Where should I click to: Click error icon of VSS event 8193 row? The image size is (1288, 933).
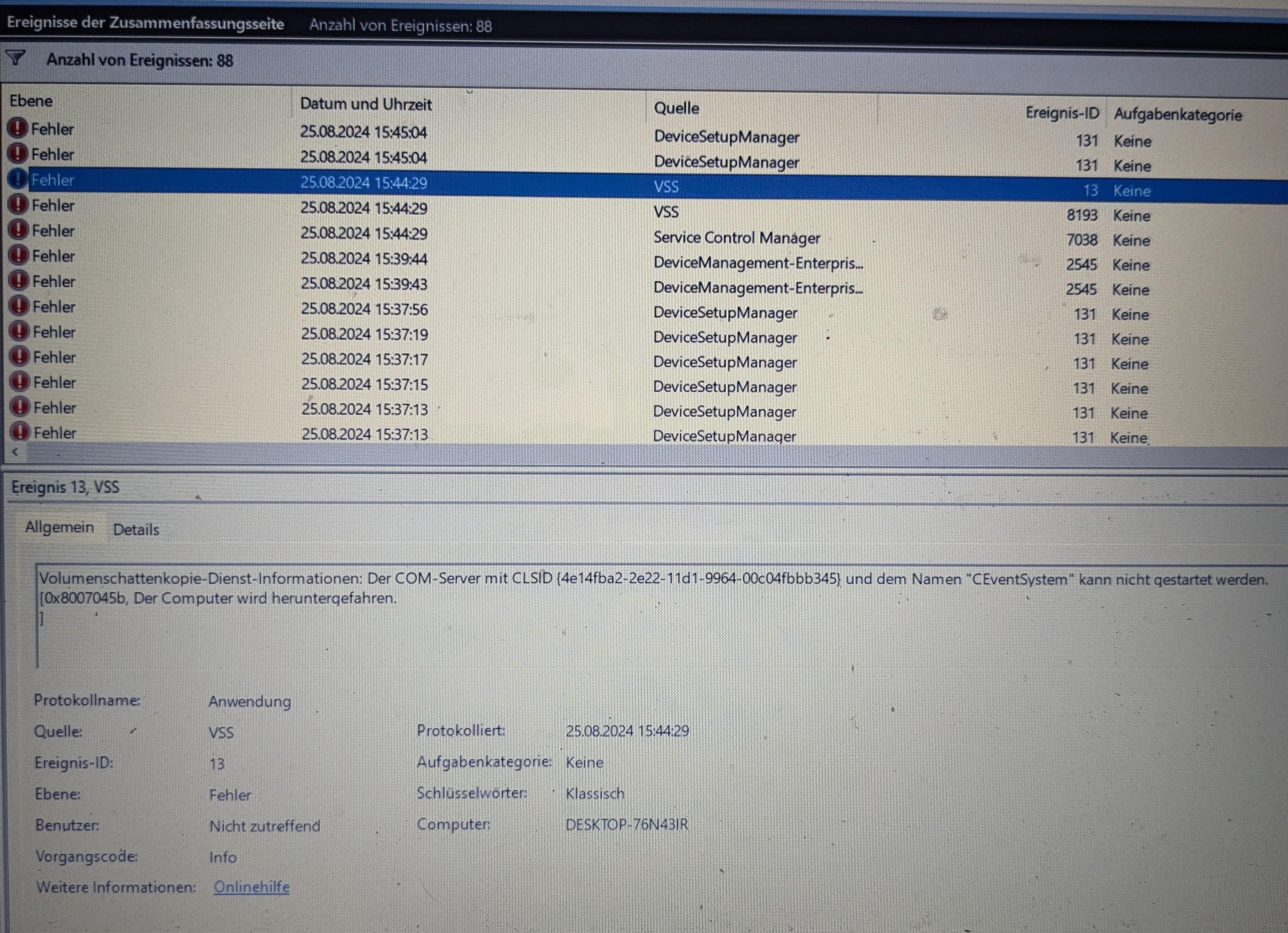point(18,204)
